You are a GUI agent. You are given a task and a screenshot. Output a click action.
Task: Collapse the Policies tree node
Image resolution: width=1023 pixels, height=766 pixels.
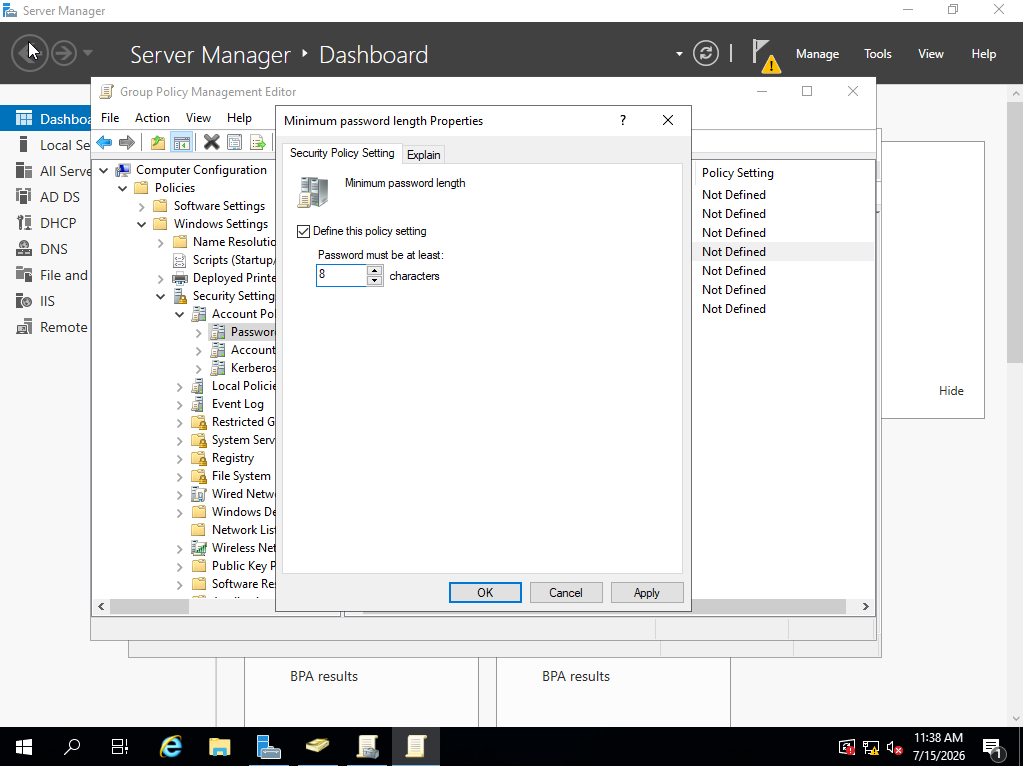tap(123, 188)
